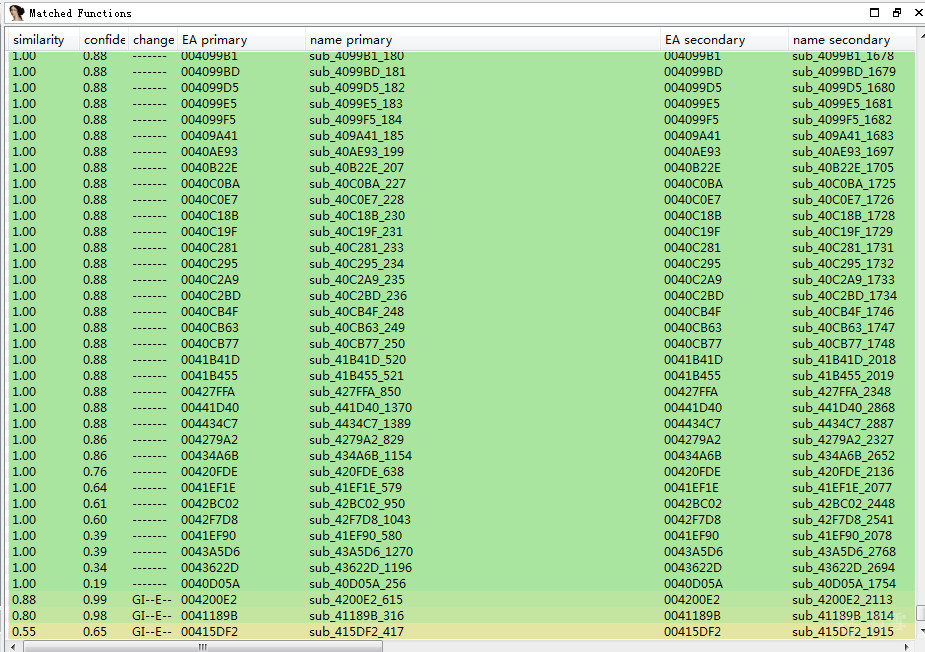Select row sub_4434C7_1389
Screen dimensions: 925x652
click(x=461, y=424)
